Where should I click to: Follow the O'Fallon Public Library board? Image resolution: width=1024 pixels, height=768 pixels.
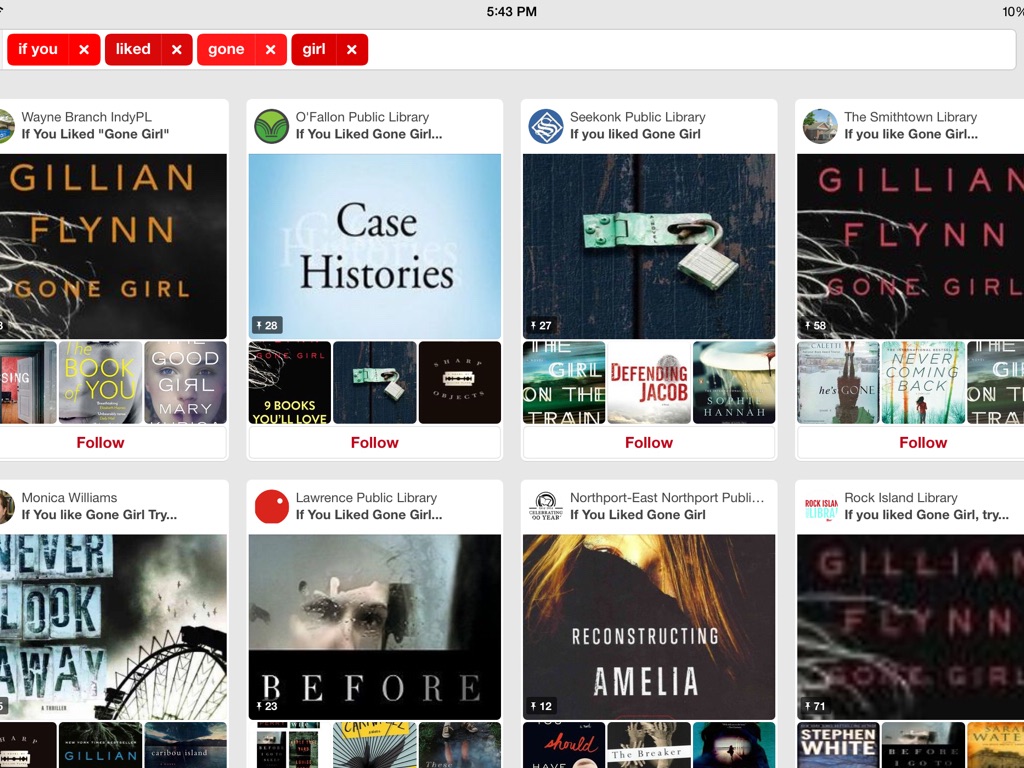[375, 442]
